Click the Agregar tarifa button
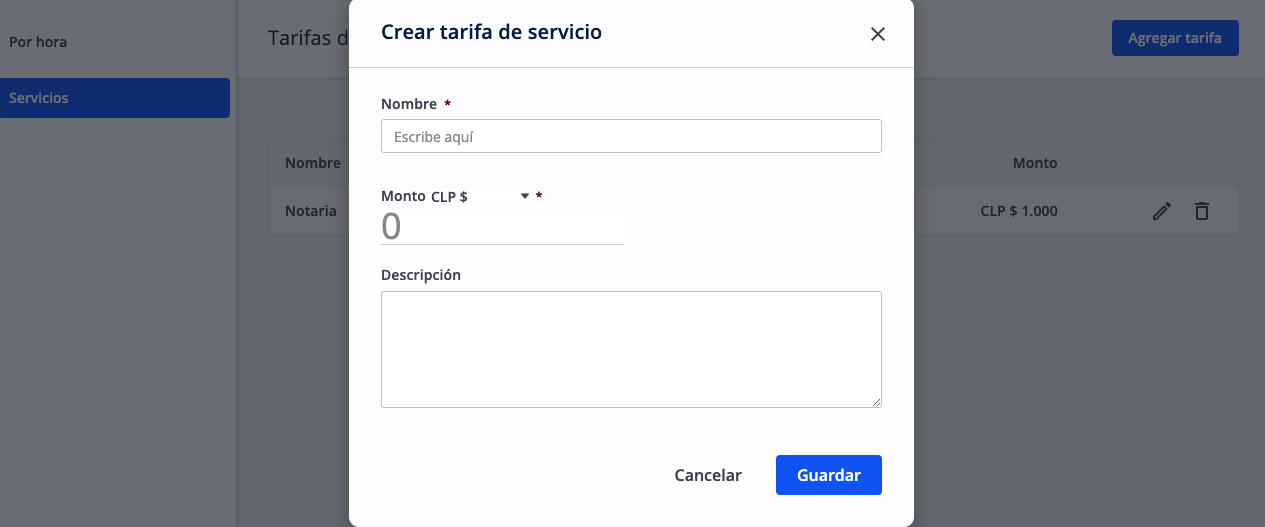Screen dimensions: 1265x527 pyautogui.click(x=1175, y=38)
